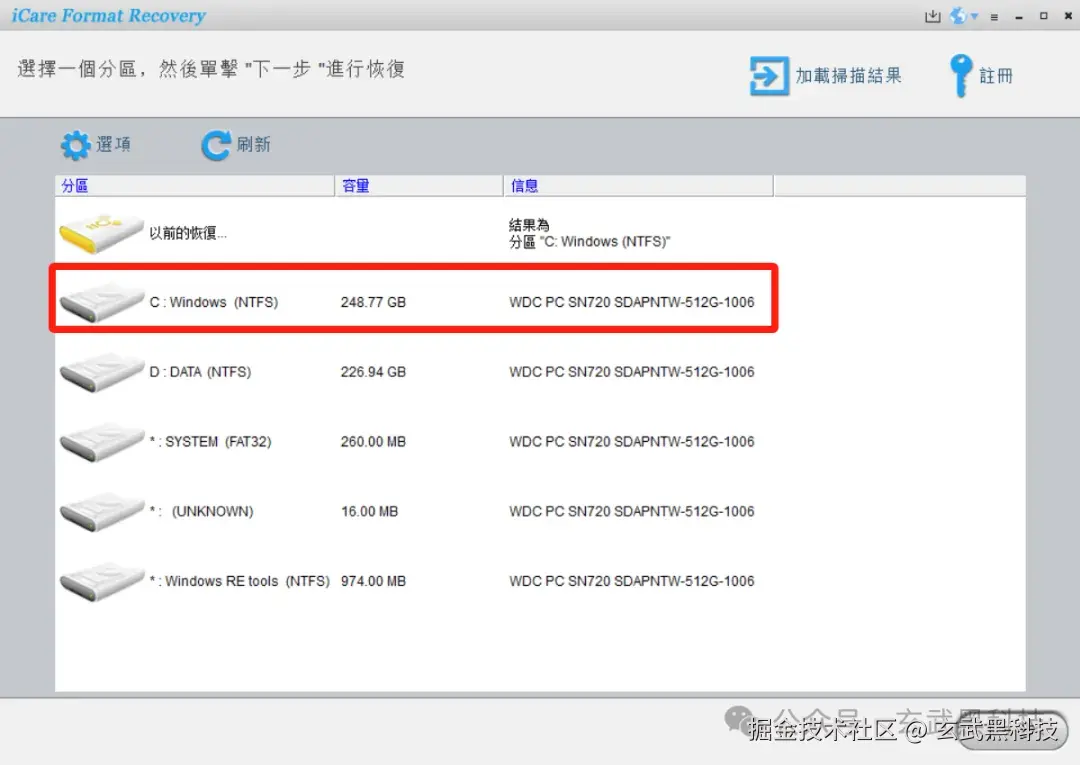Click the 226.94 GB capacity cell

(373, 372)
